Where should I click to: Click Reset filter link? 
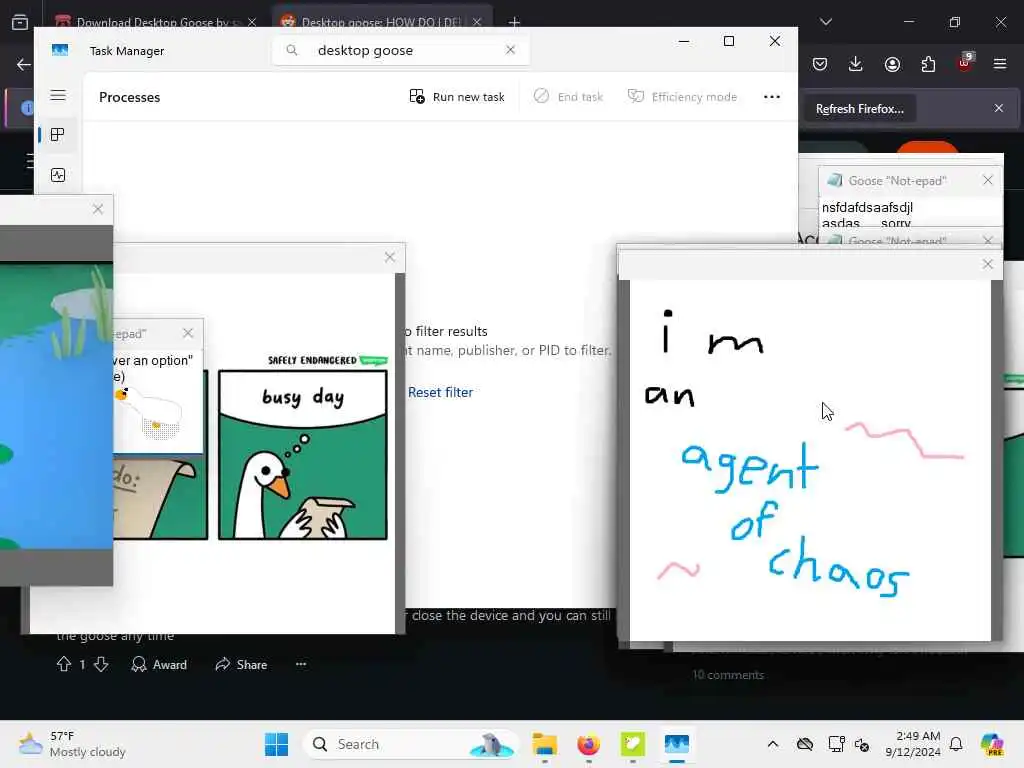[x=440, y=392]
